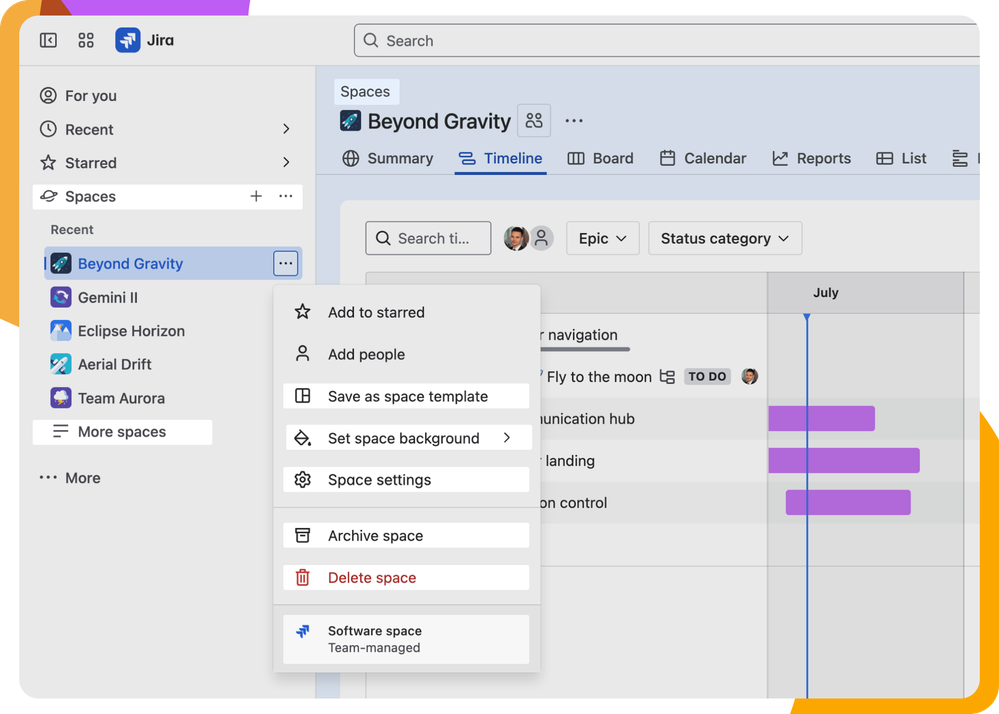This screenshot has width=999, height=714.
Task: Click the Jira logo
Action: pyautogui.click(x=127, y=41)
